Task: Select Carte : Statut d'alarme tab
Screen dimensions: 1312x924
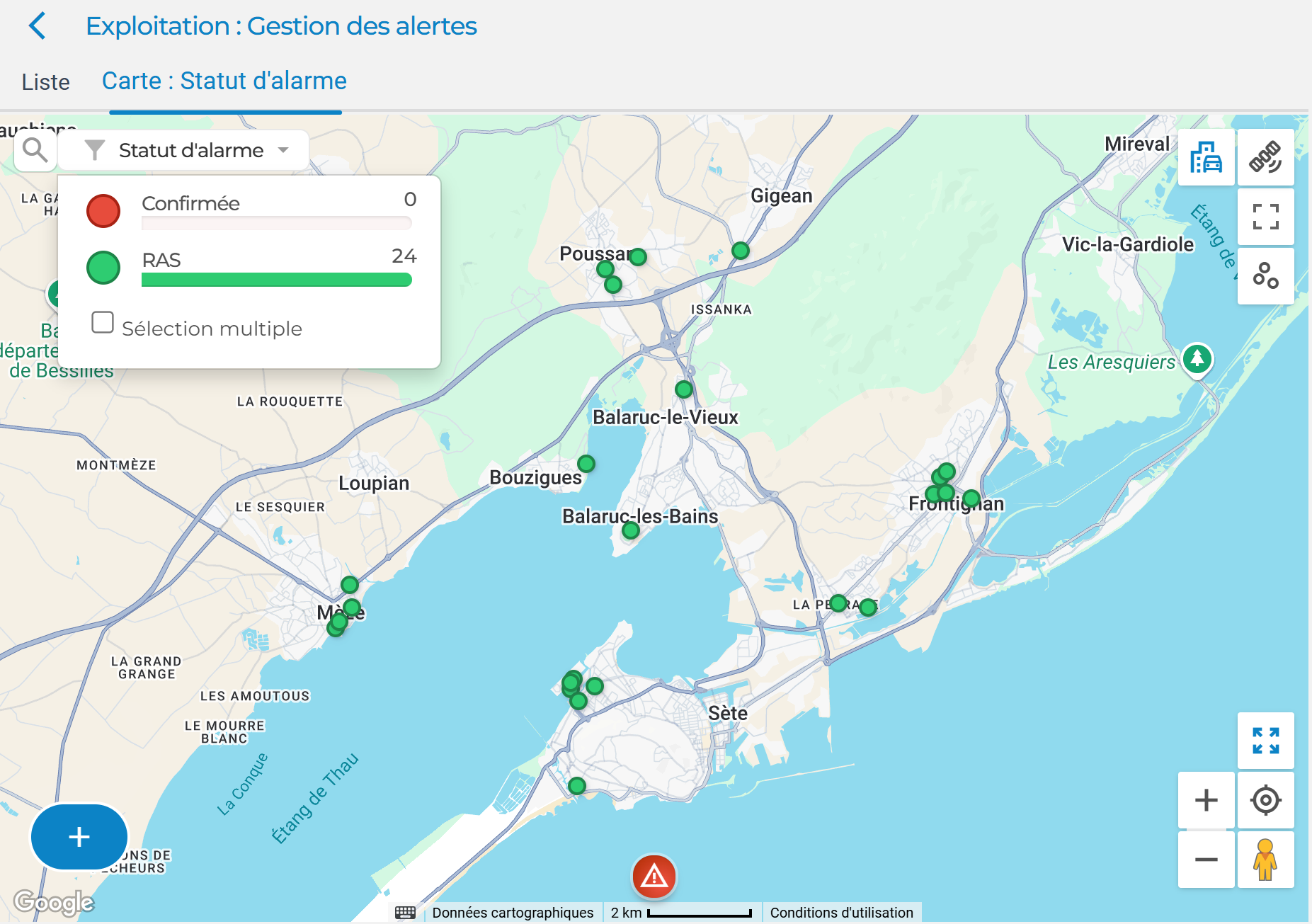Action: click(x=224, y=81)
